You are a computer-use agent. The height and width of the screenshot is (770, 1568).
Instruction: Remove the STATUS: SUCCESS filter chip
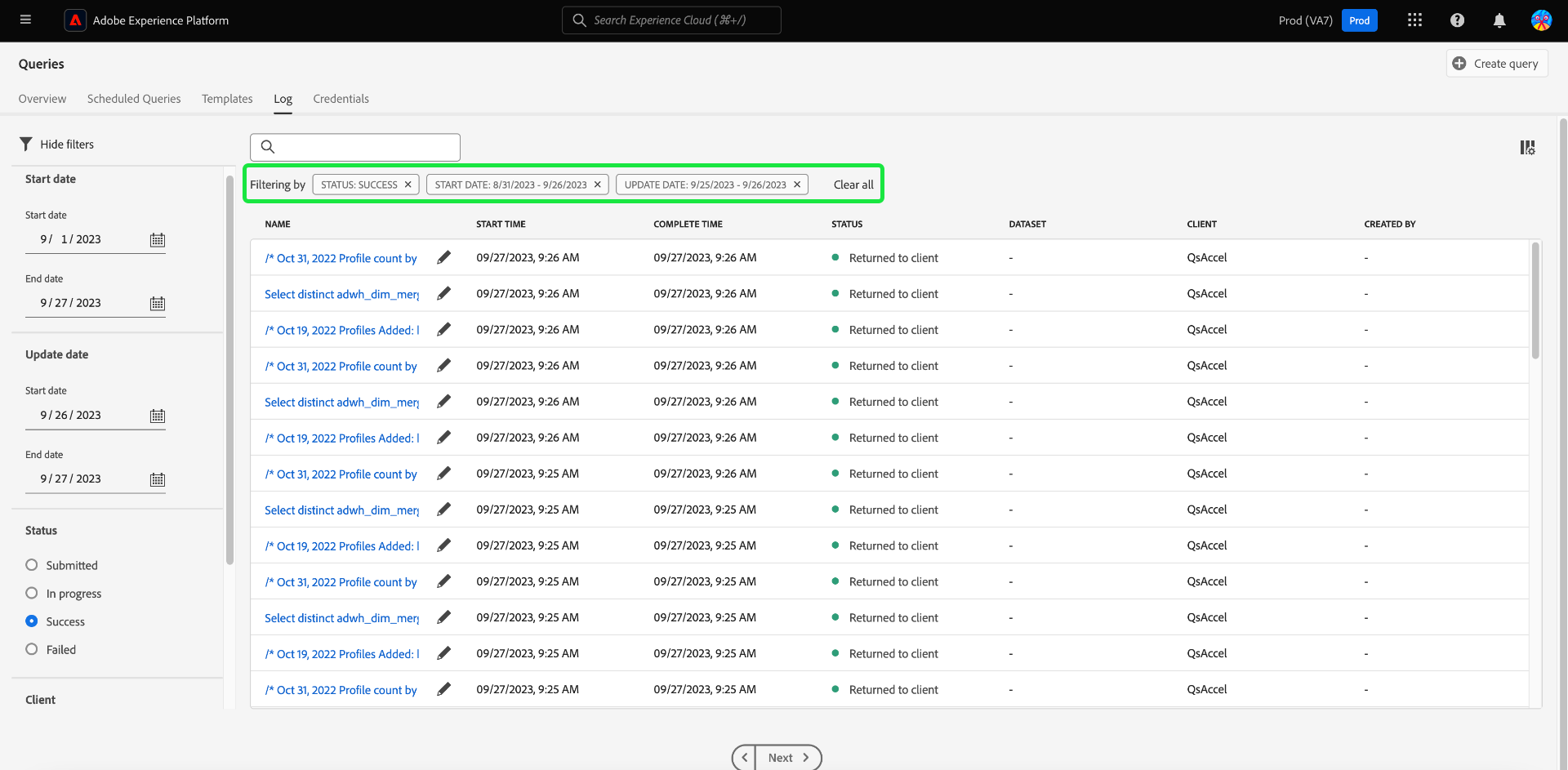coord(408,185)
